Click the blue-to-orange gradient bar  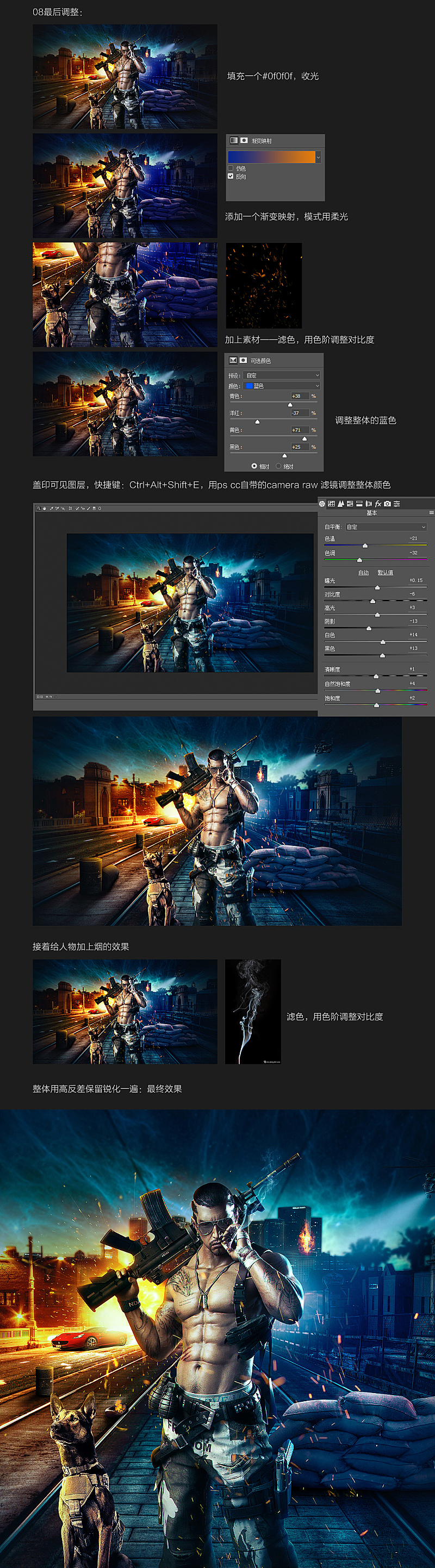271,157
